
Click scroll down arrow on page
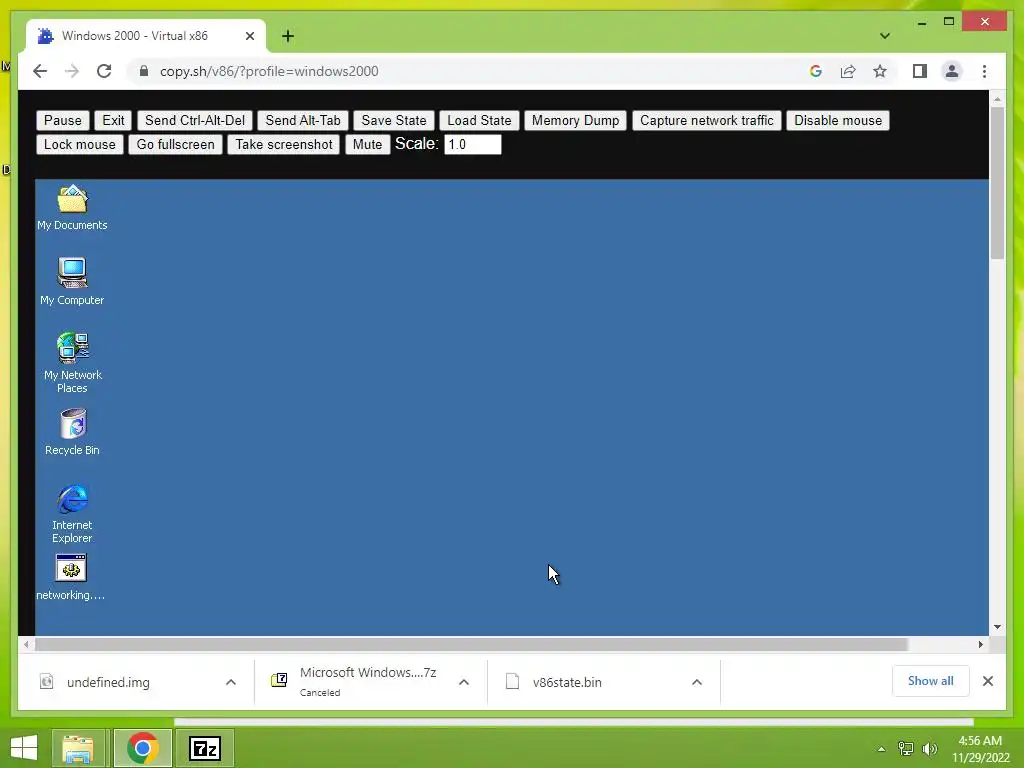tap(997, 627)
